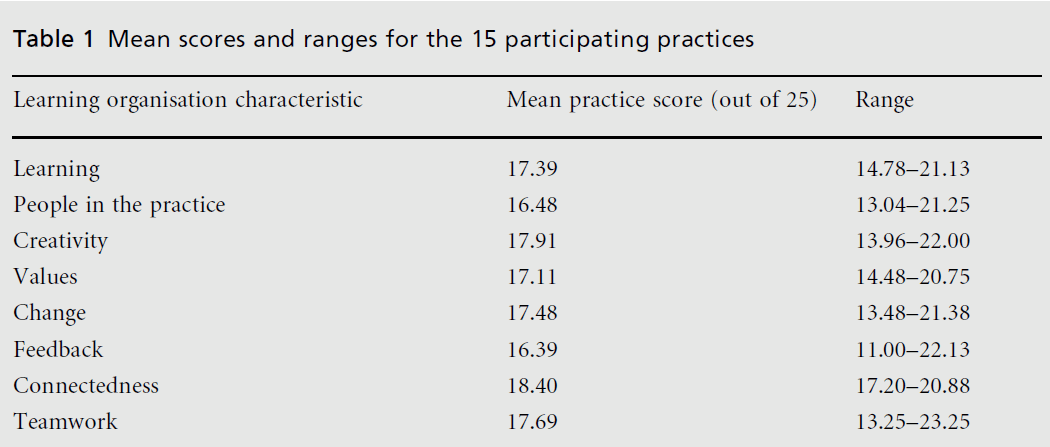Screen dimensions: 1050x447
Task: Click the 'Mean practice score (out of 25)' header
Action: 662,100
